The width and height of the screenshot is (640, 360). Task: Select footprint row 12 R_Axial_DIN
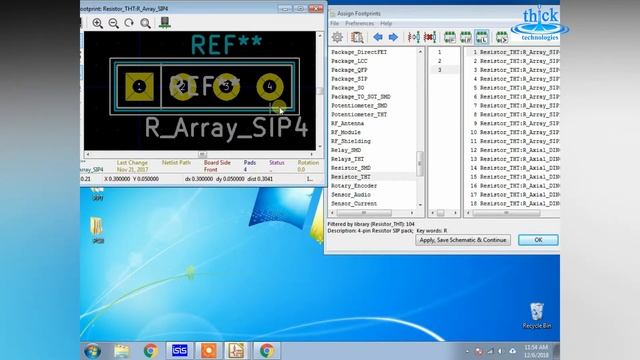[x=513, y=150]
